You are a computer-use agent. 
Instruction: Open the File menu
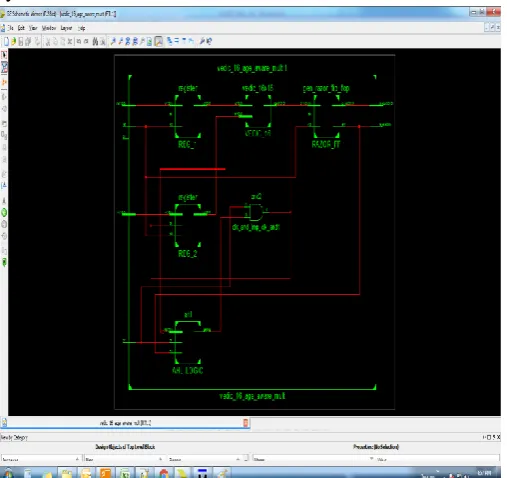(x=11, y=28)
